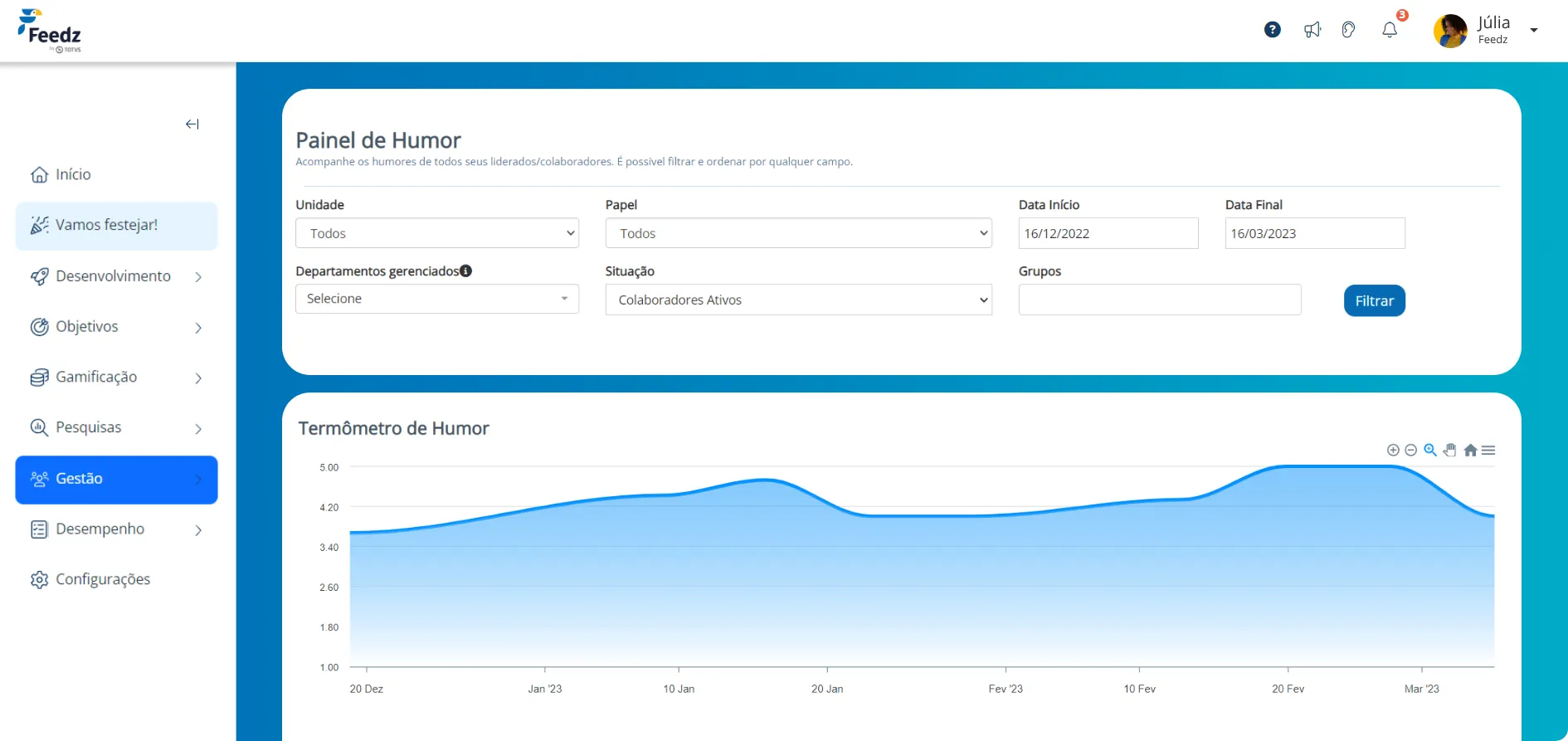The image size is (1568, 741).
Task: Click the Início home icon
Action: [x=39, y=174]
